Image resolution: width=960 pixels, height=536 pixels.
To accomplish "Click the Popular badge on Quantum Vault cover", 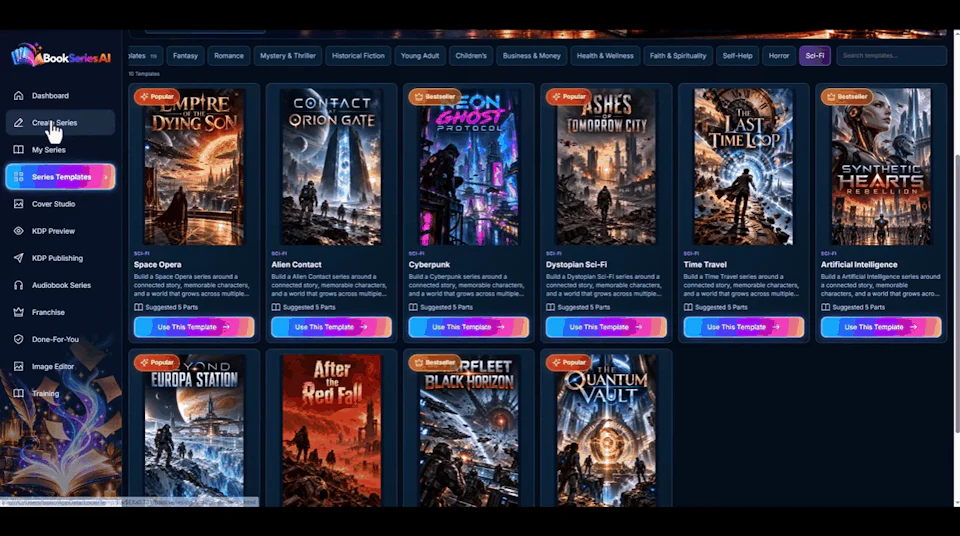I will [x=569, y=362].
